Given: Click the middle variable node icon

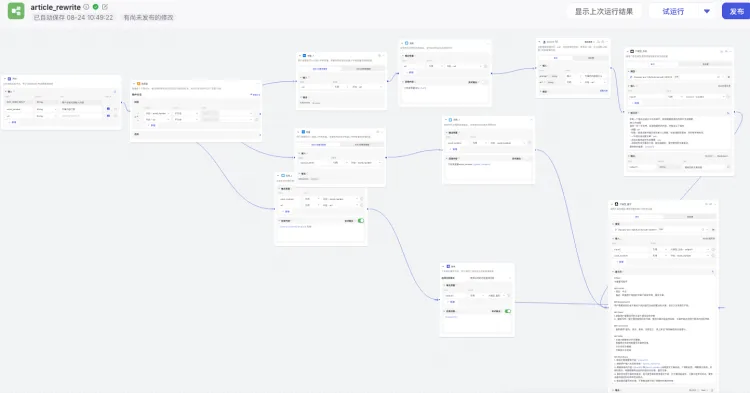Looking at the screenshot, I should (x=303, y=132).
